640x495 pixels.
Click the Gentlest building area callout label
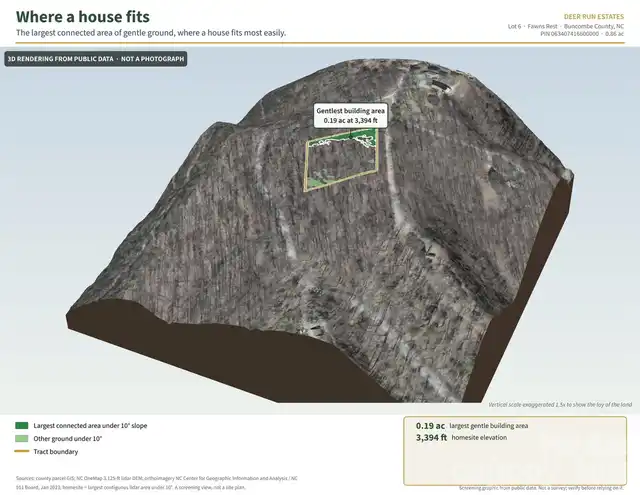click(x=351, y=115)
